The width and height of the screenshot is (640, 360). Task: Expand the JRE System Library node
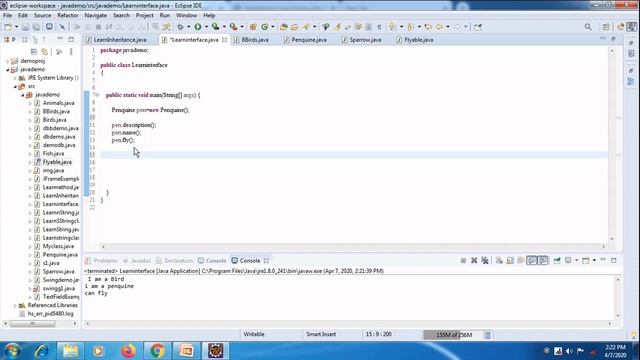coord(15,78)
